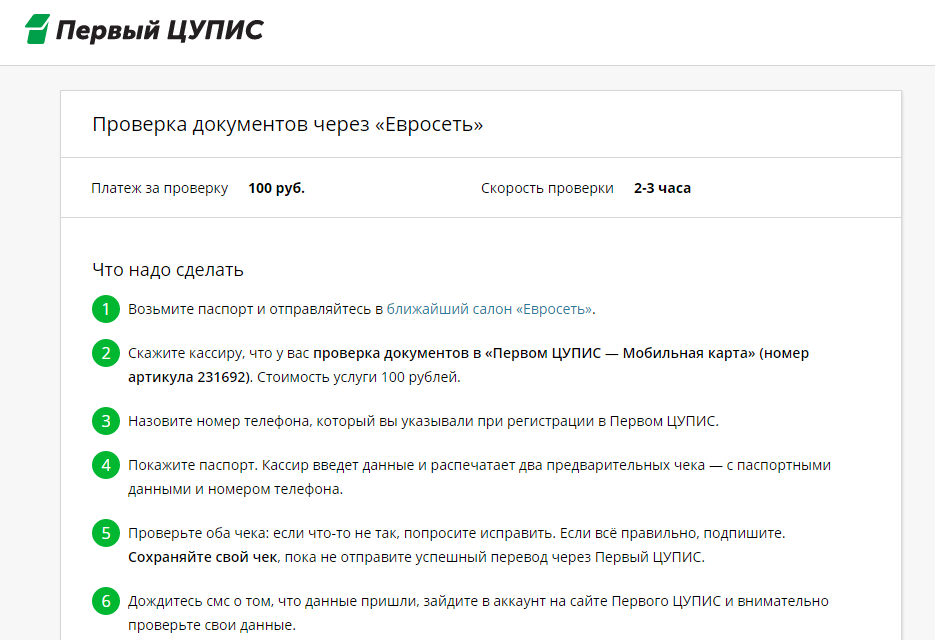Click the bold Сохраняйте свой чек text
Viewport: 935px width, 640px height.
click(x=200, y=557)
